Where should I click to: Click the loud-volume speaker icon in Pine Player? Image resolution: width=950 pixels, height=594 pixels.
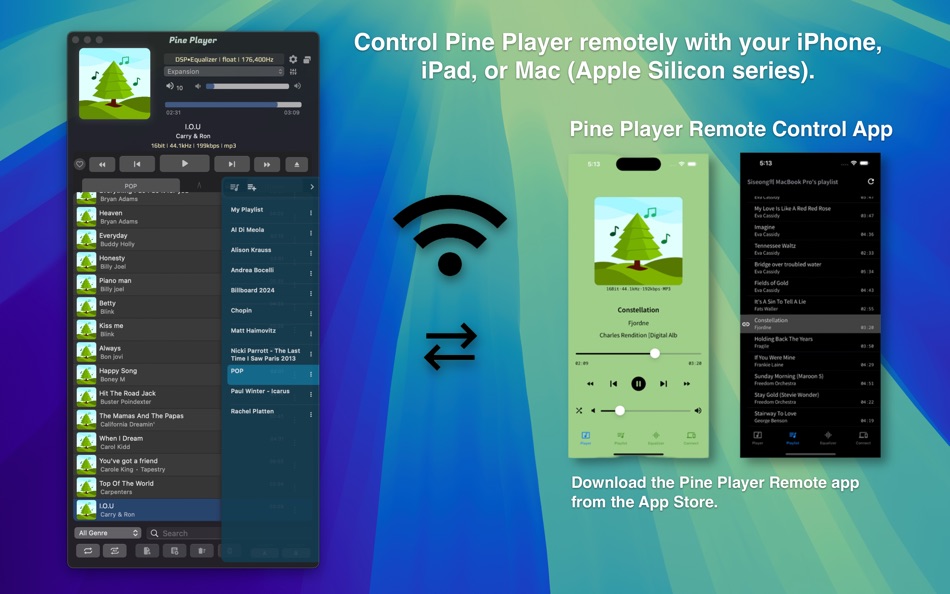tap(297, 86)
